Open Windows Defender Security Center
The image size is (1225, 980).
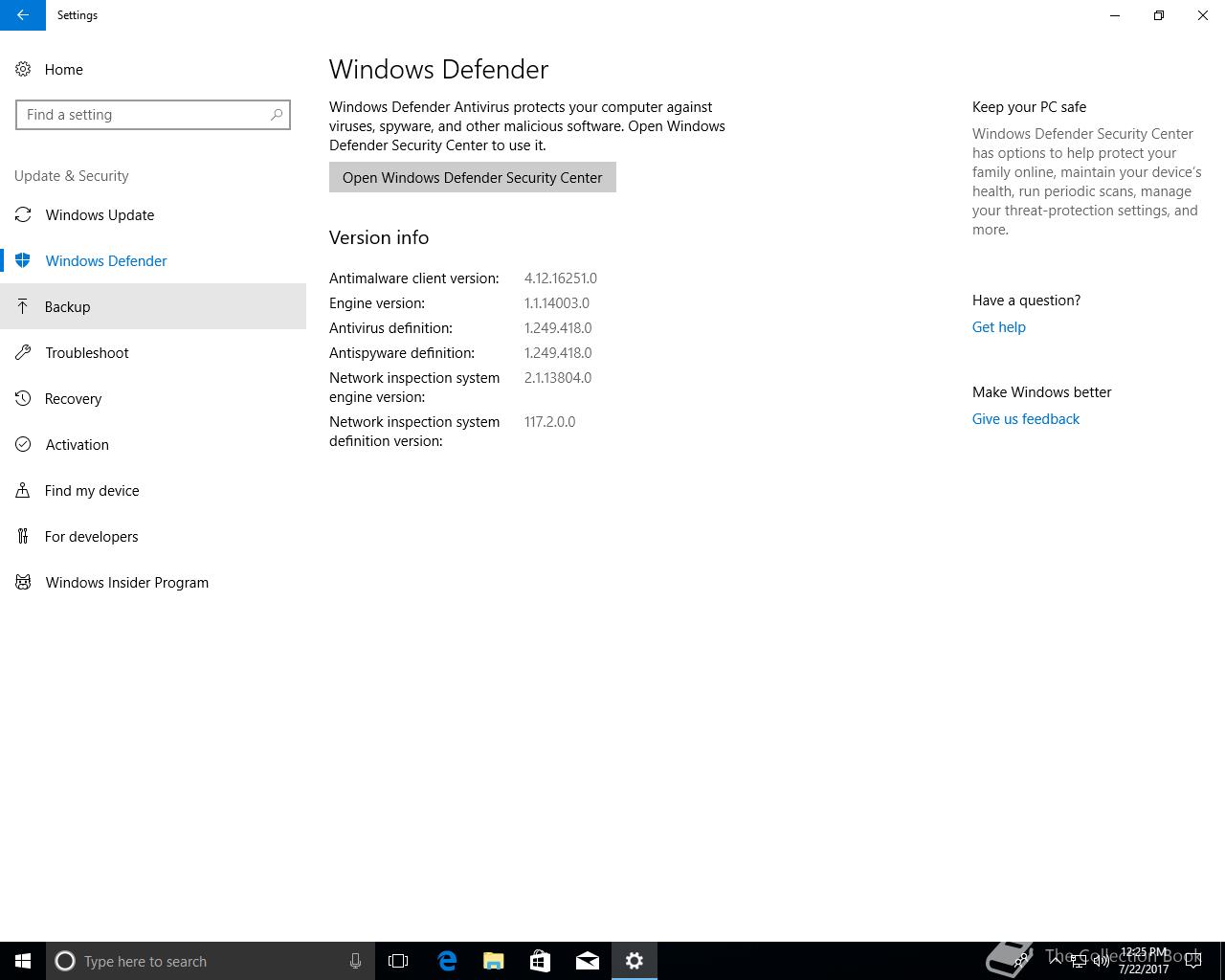pos(473,177)
